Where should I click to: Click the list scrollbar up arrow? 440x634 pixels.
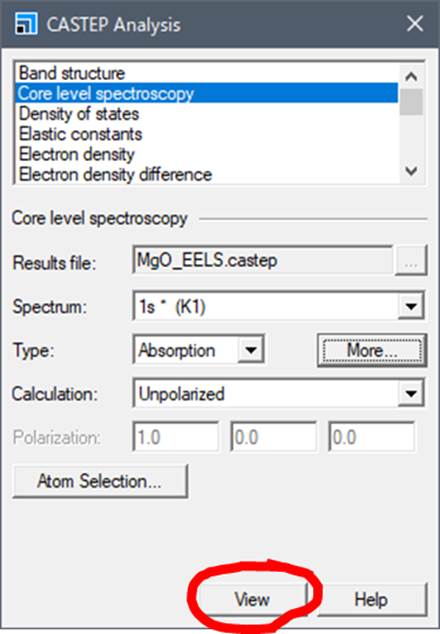click(411, 76)
